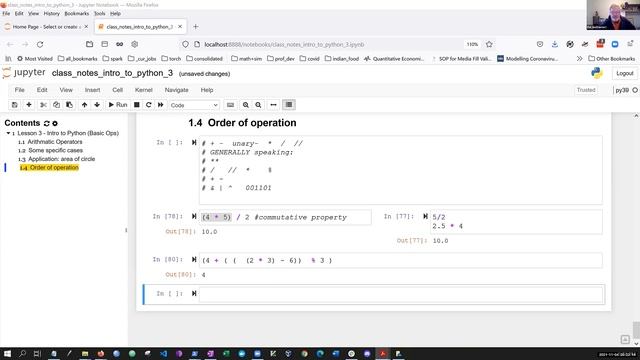The height and width of the screenshot is (360, 640).
Task: Click the Trusted notebook indicator
Action: click(586, 90)
